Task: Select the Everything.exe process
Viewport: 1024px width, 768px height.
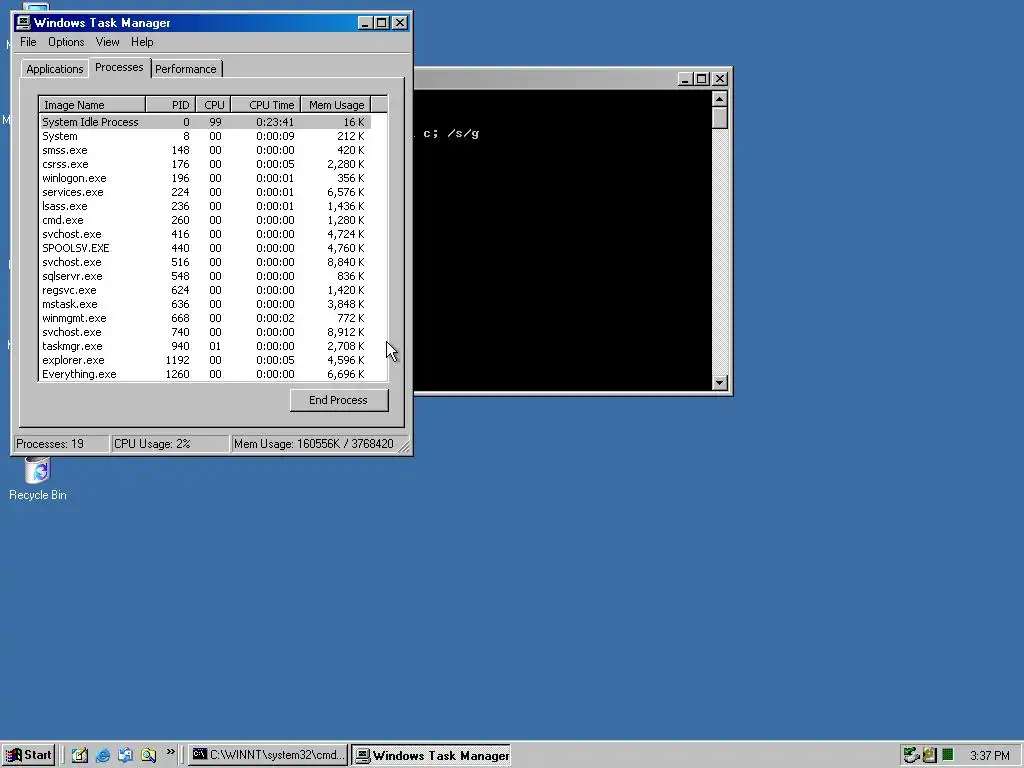Action: pos(204,374)
